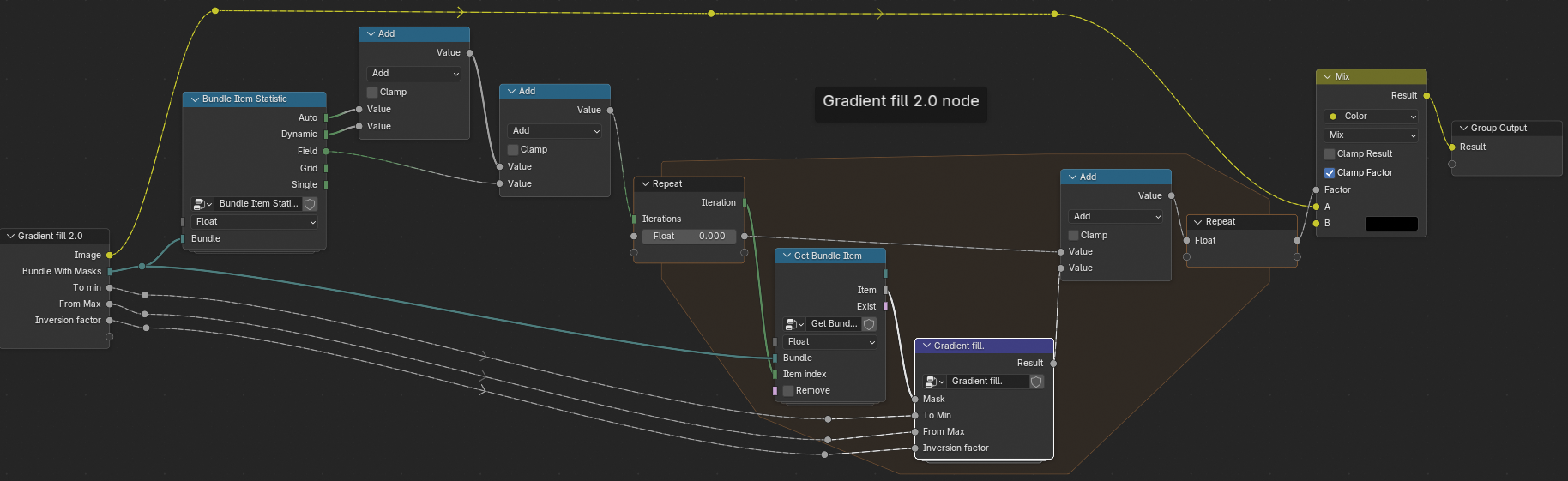
Task: Enable Clamp on Add node feeding Repeat Iterations
Action: click(513, 149)
